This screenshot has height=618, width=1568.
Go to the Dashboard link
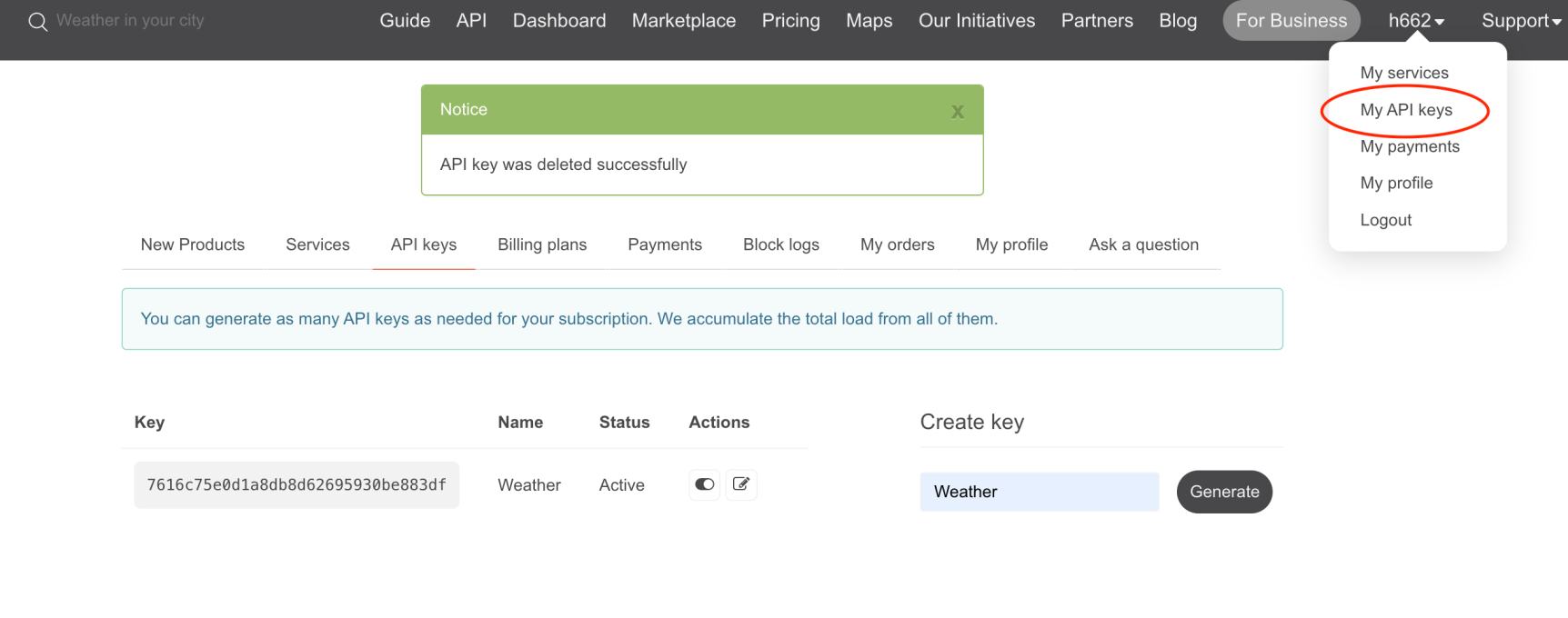pos(559,21)
